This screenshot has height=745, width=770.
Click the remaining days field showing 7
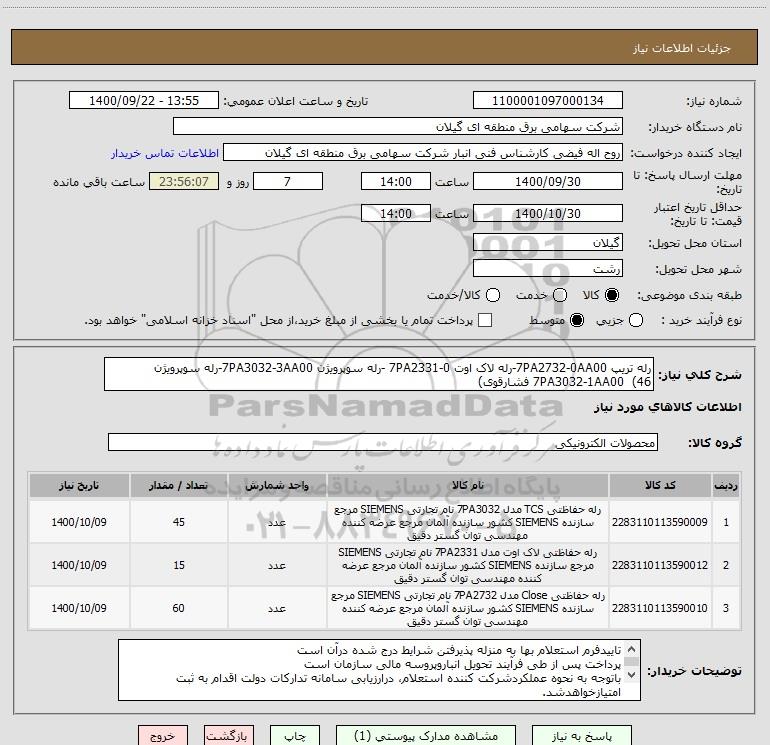288,181
